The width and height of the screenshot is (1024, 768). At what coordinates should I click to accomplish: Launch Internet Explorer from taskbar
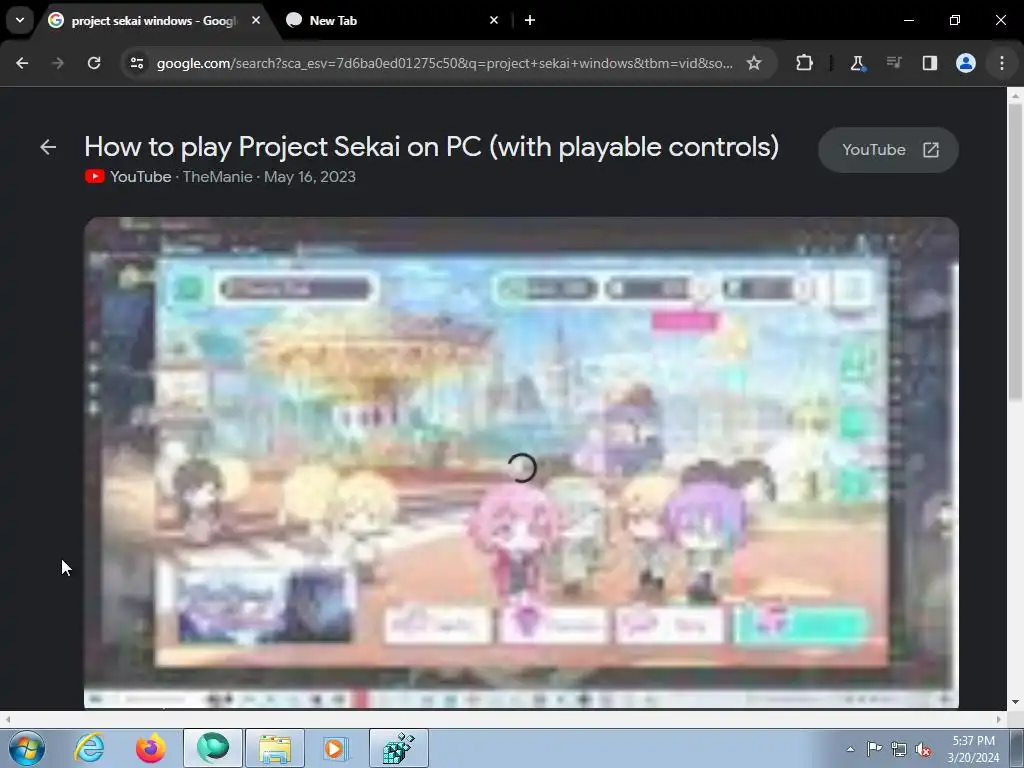pyautogui.click(x=89, y=748)
